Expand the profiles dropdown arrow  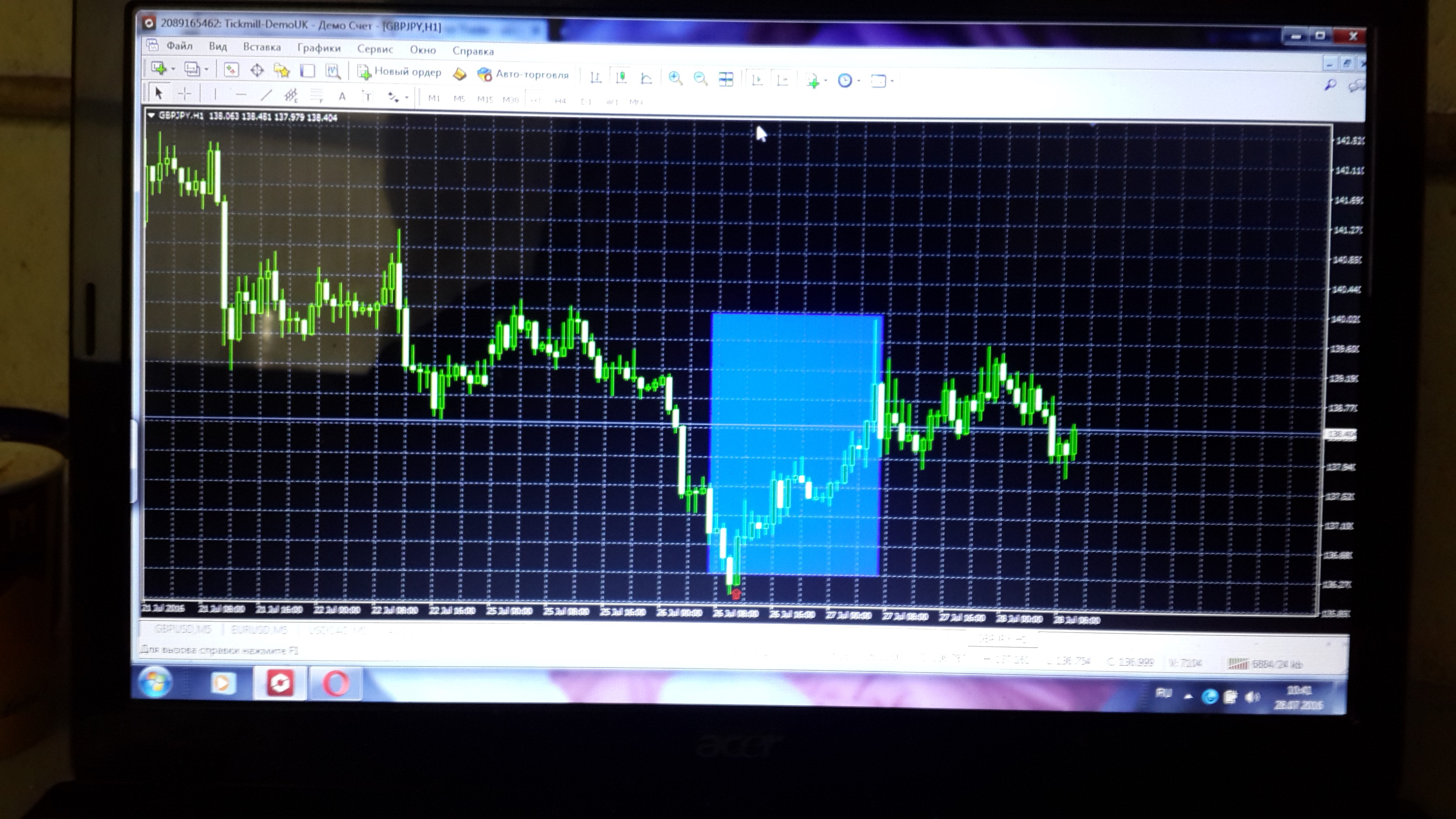point(207,69)
